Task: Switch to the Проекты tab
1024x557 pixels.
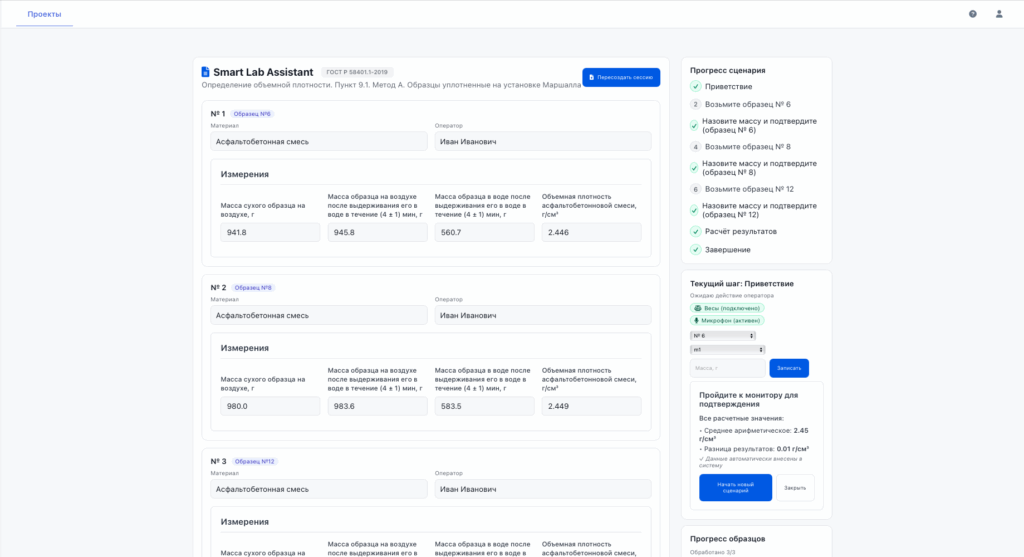Action: click(44, 14)
